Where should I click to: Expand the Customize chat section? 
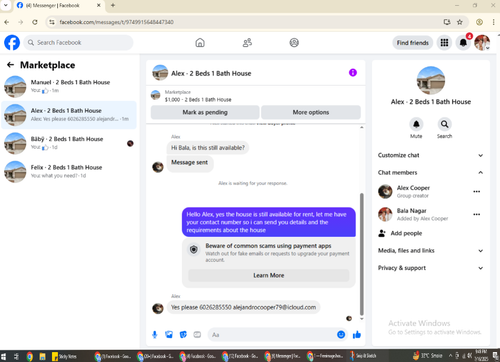point(431,155)
